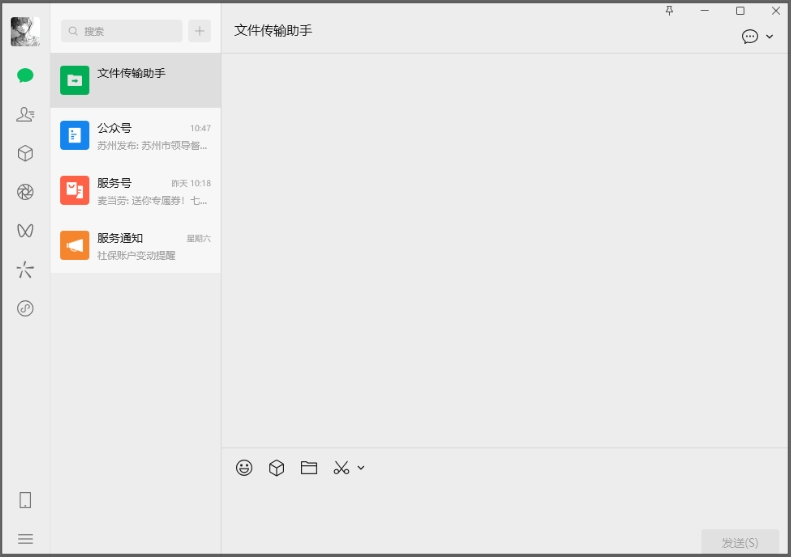The height and width of the screenshot is (557, 791).
Task: Click the 社保账户变动提醒 preview text
Action: [136, 255]
